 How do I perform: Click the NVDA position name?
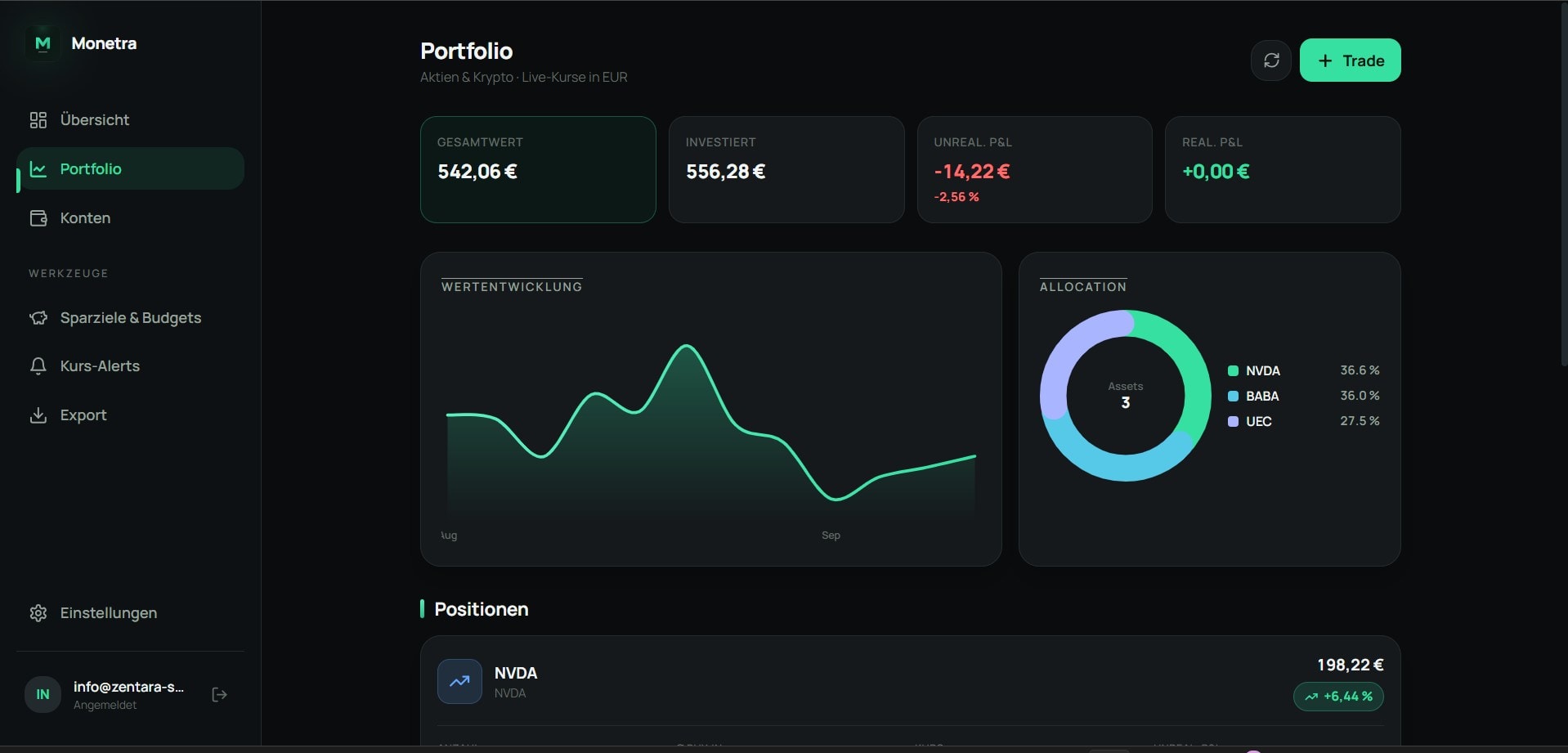(516, 674)
